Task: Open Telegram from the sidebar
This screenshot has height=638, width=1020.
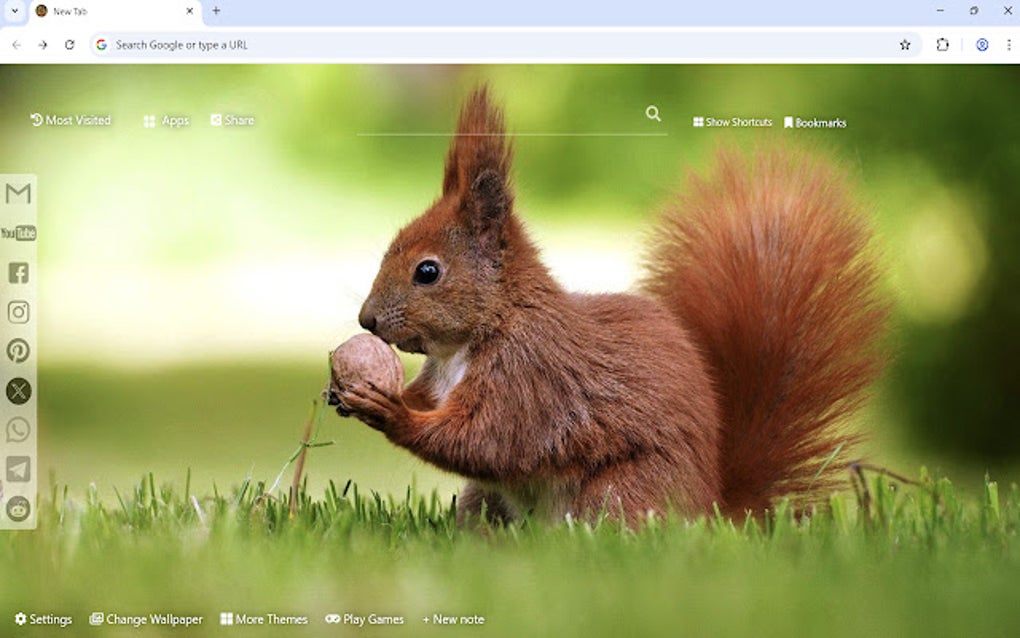Action: [17, 470]
